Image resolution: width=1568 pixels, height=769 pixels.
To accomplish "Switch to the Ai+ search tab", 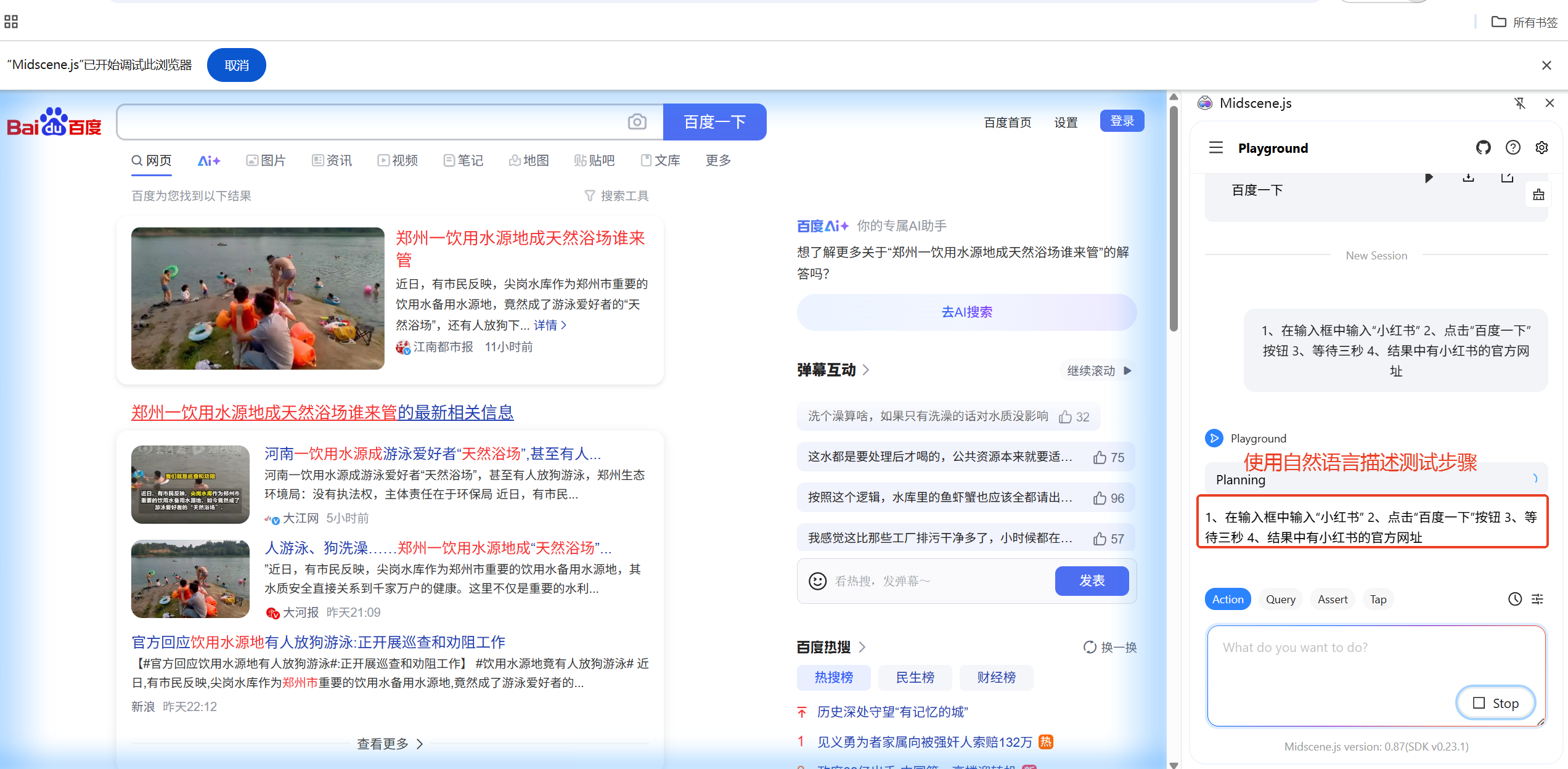I will (x=209, y=160).
